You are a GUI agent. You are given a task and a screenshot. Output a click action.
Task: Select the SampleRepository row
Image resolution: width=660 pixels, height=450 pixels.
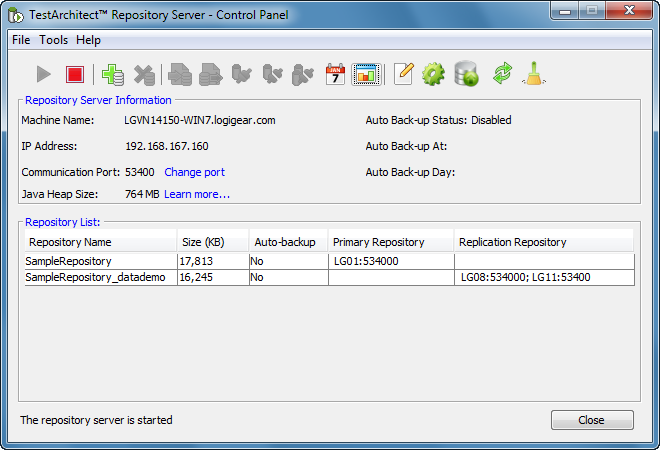coord(330,261)
